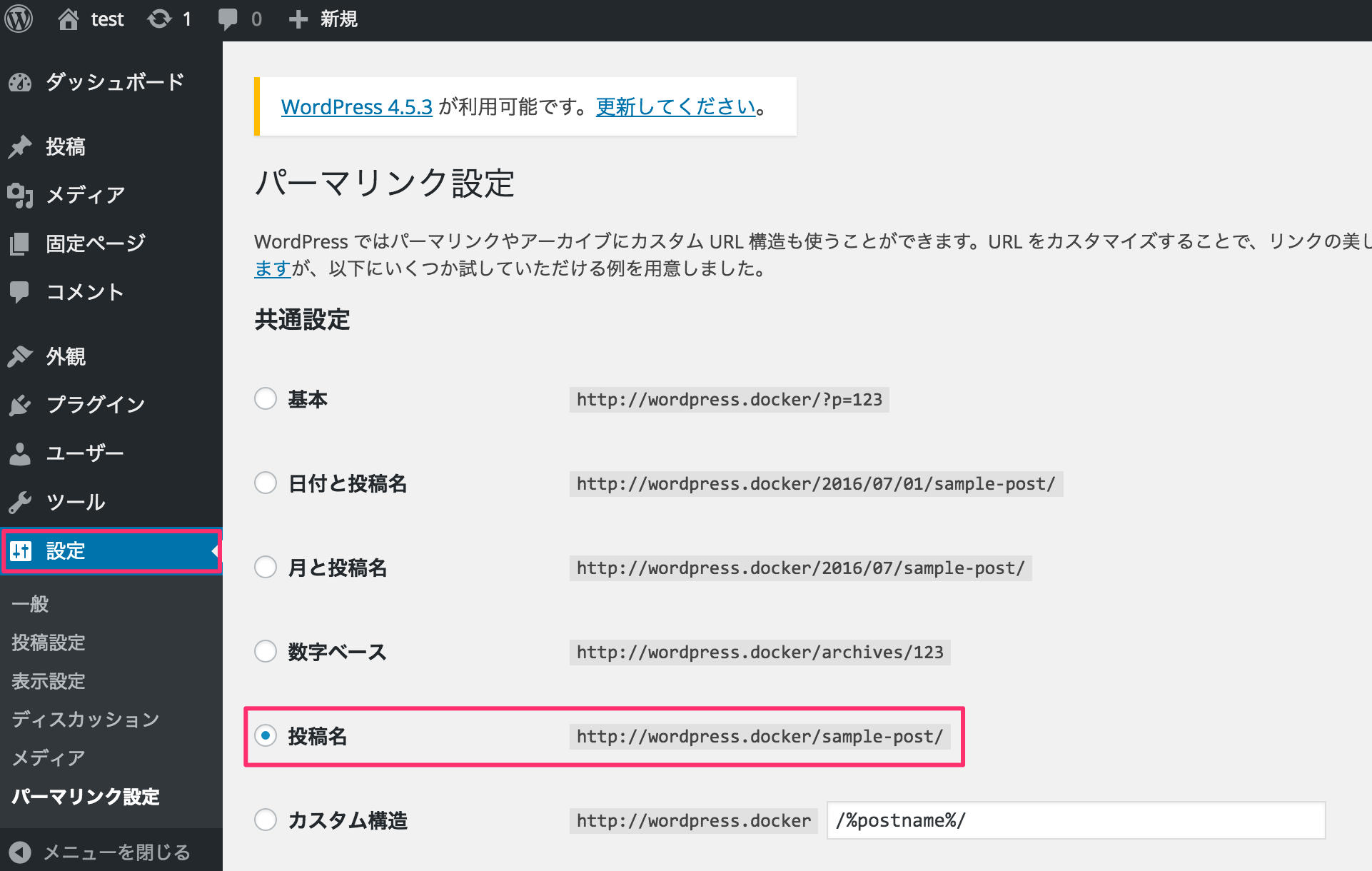Open ダッシュボード menu item
Viewport: 1372px width, 871px height.
(x=111, y=82)
